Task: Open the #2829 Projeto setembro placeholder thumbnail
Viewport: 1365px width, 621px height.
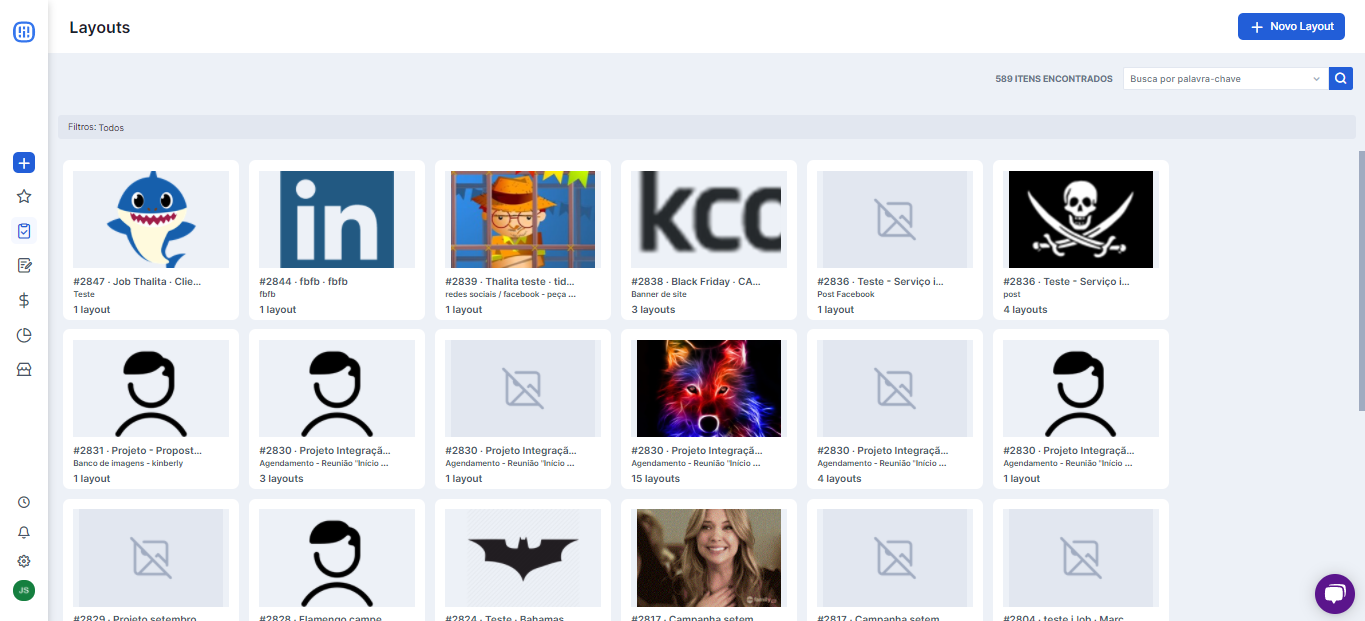Action: click(151, 557)
